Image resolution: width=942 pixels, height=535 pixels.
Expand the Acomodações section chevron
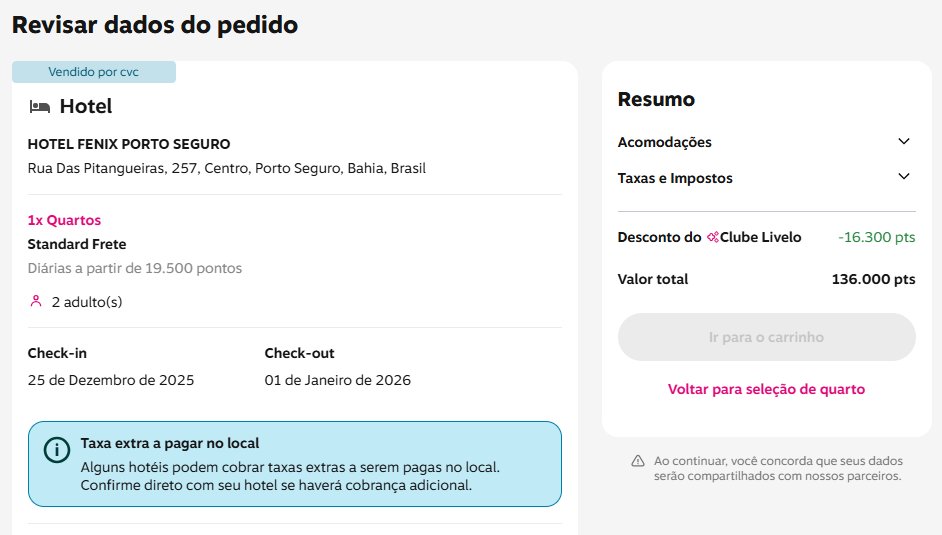click(x=904, y=142)
